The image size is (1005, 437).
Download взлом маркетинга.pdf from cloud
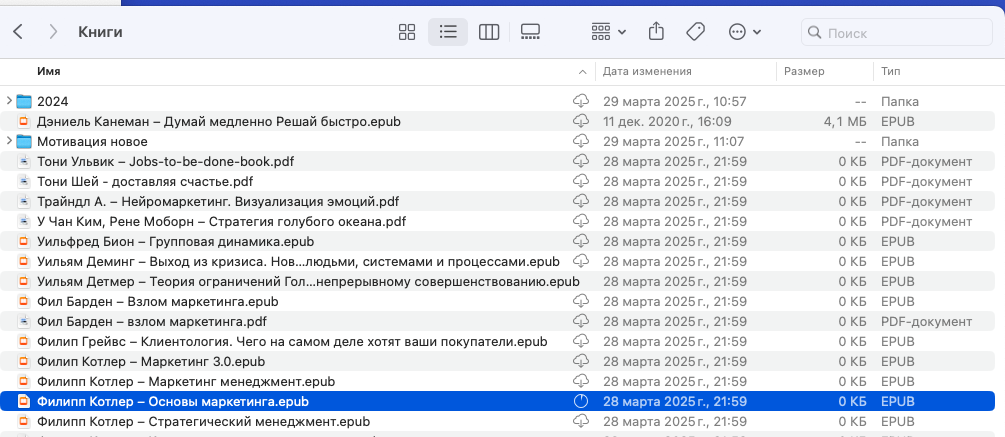tap(581, 321)
